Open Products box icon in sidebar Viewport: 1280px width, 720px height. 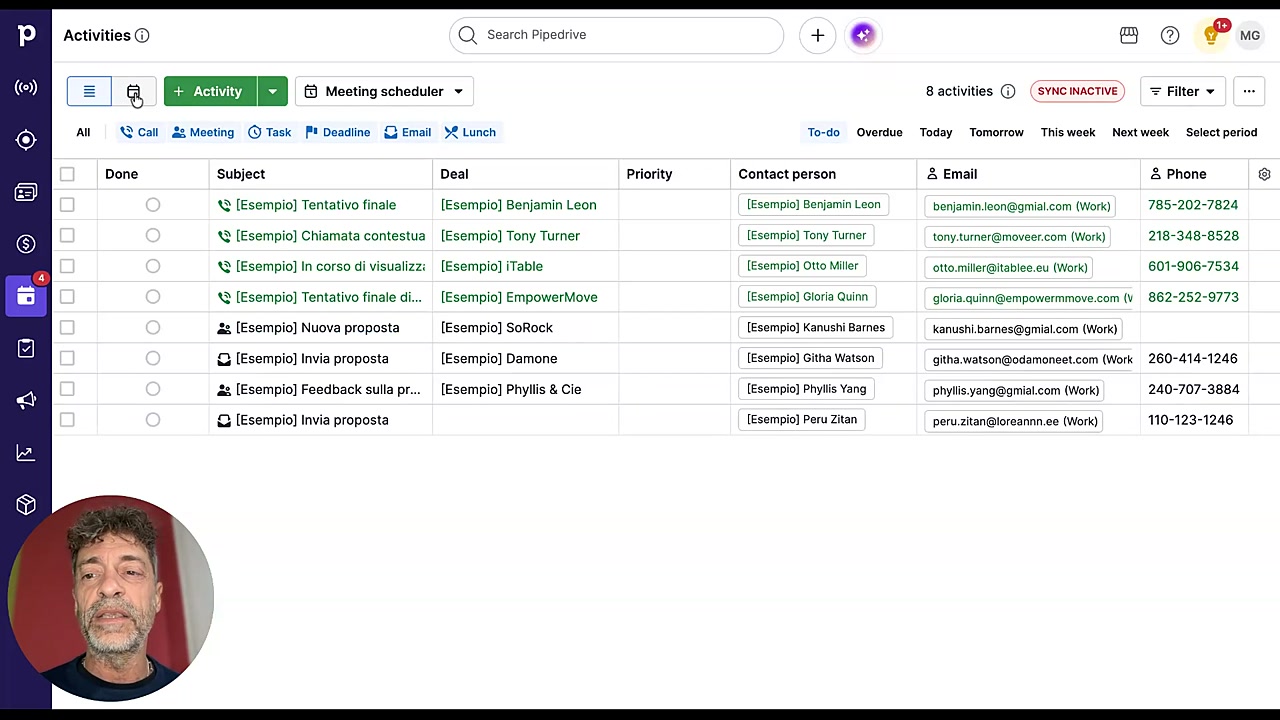[x=26, y=504]
